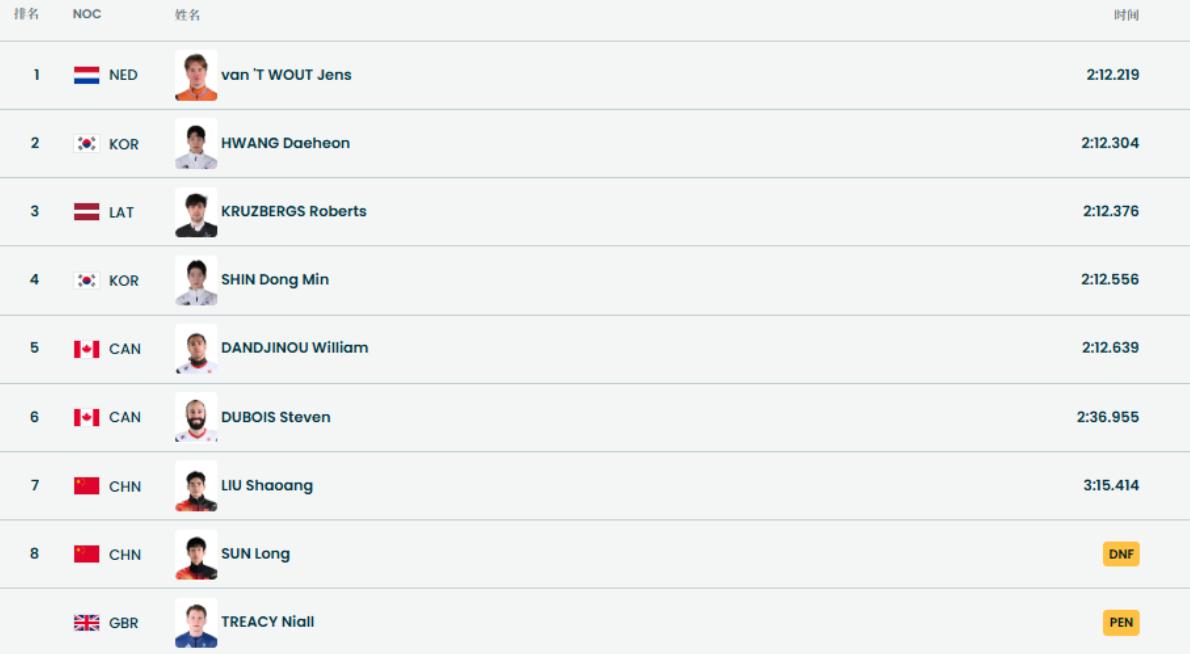Click the NOC column header
Viewport: 1190px width, 654px height.
tap(87, 15)
